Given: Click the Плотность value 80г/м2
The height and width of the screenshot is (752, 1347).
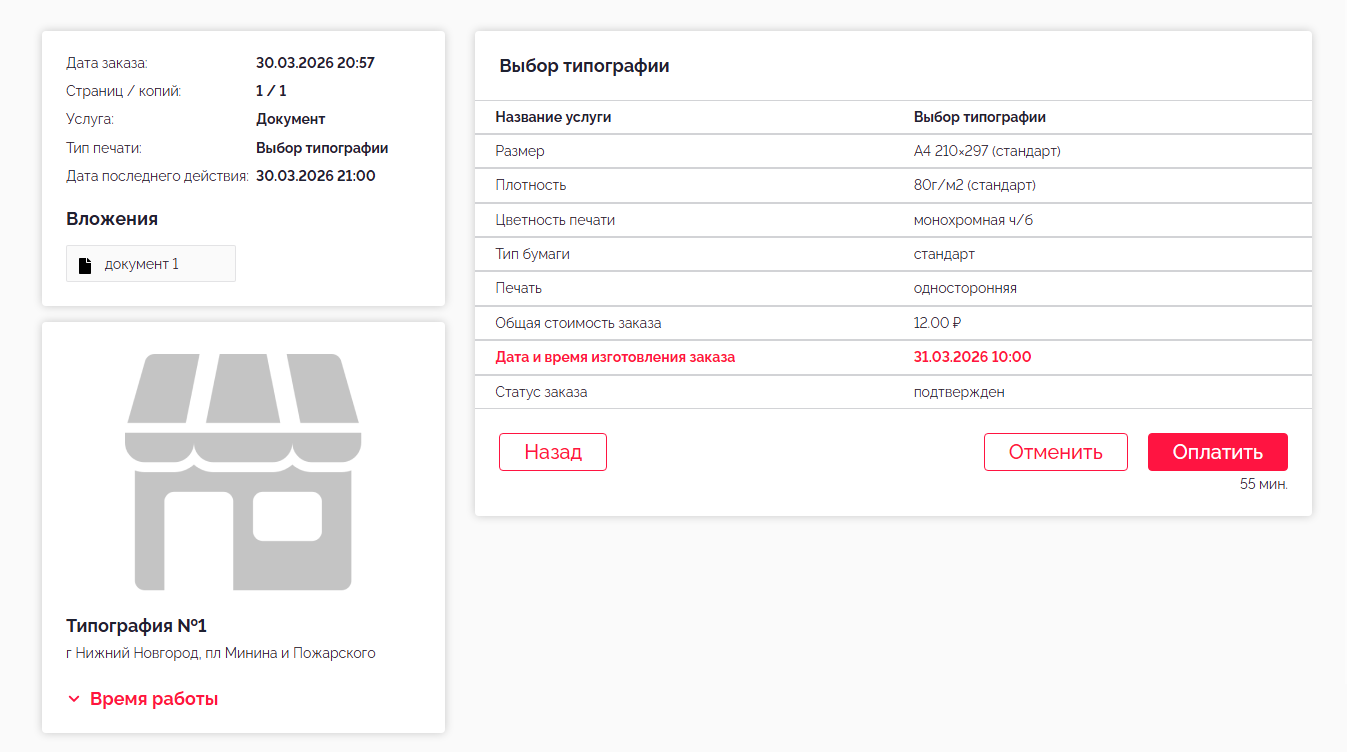Looking at the screenshot, I should click(x=974, y=185).
